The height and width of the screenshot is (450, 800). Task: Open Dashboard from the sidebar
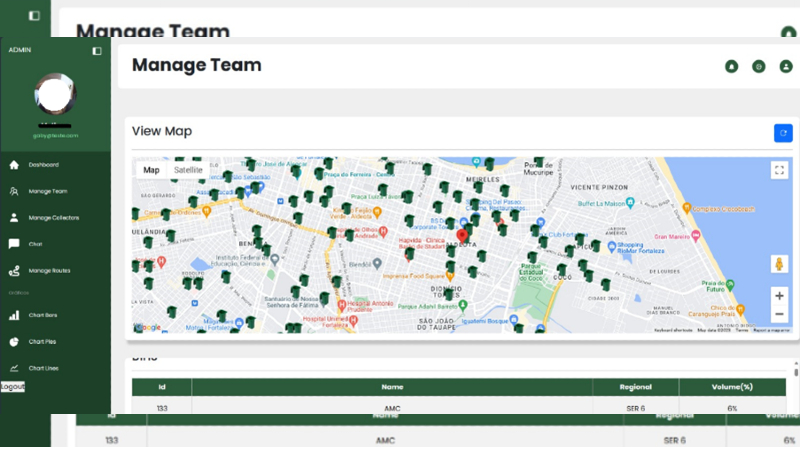coord(42,164)
